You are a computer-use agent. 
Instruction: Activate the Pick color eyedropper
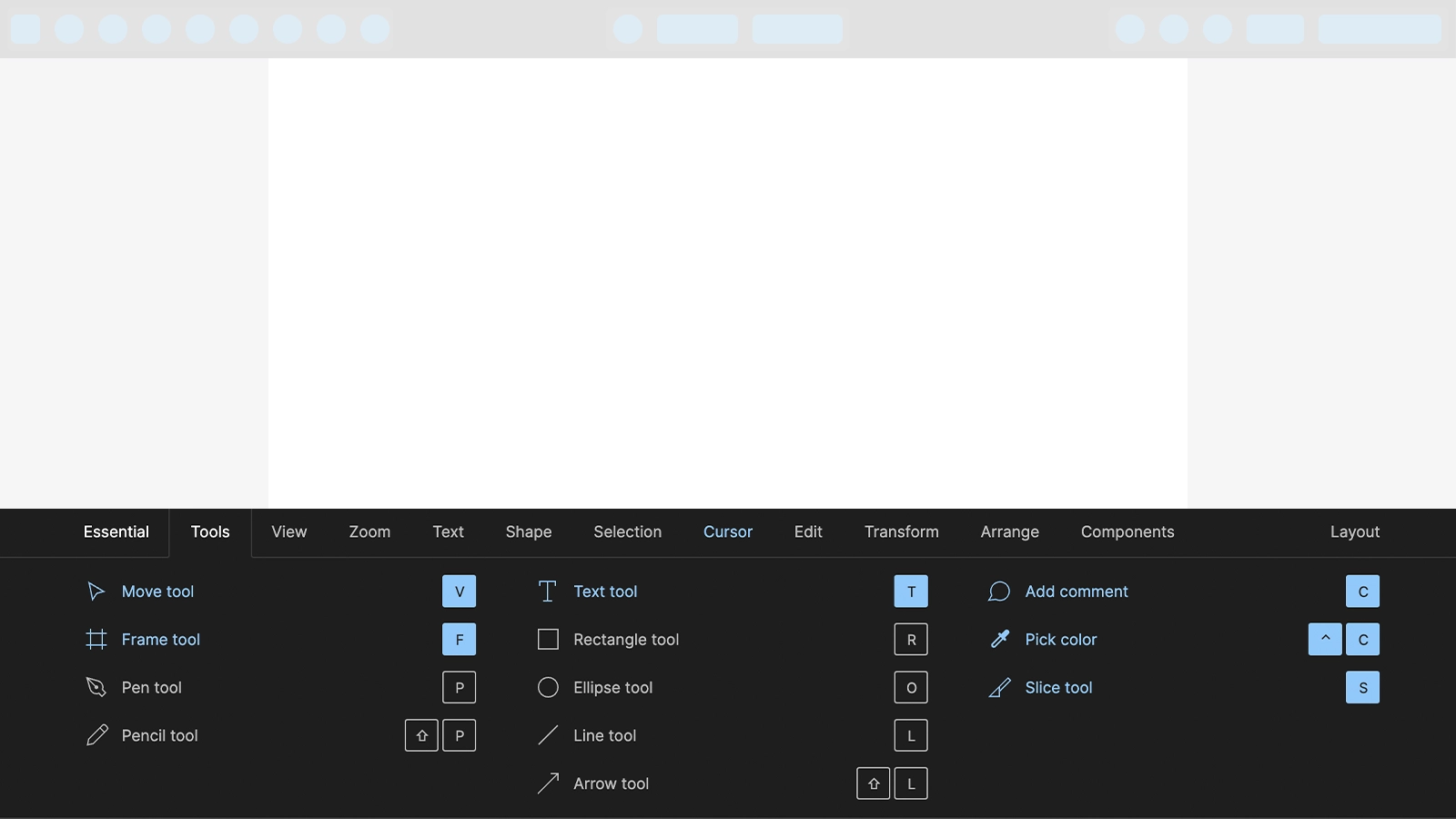[1061, 640]
